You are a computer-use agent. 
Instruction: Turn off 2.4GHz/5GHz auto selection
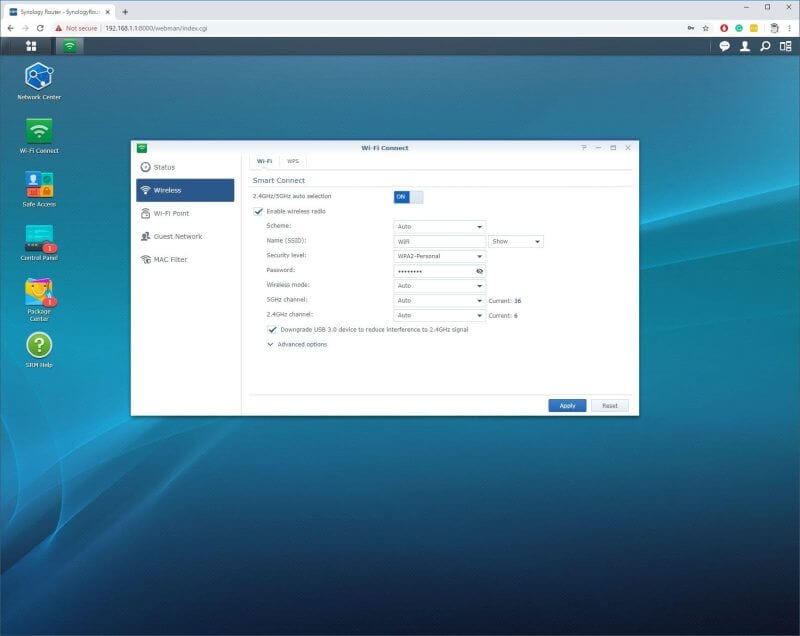pyautogui.click(x=407, y=197)
